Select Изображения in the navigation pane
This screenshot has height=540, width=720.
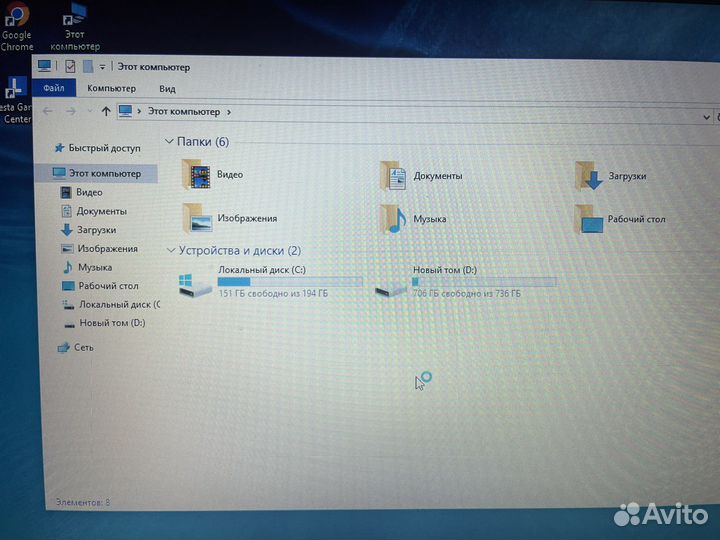click(99, 248)
